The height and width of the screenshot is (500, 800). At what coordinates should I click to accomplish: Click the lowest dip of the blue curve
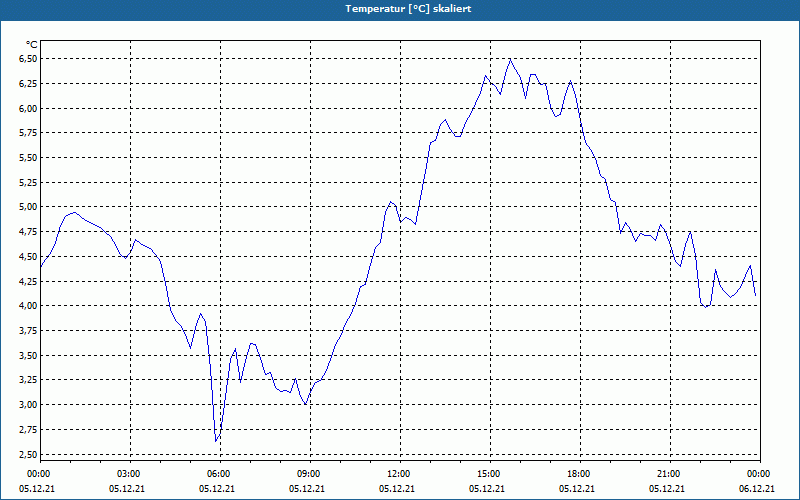(x=216, y=440)
